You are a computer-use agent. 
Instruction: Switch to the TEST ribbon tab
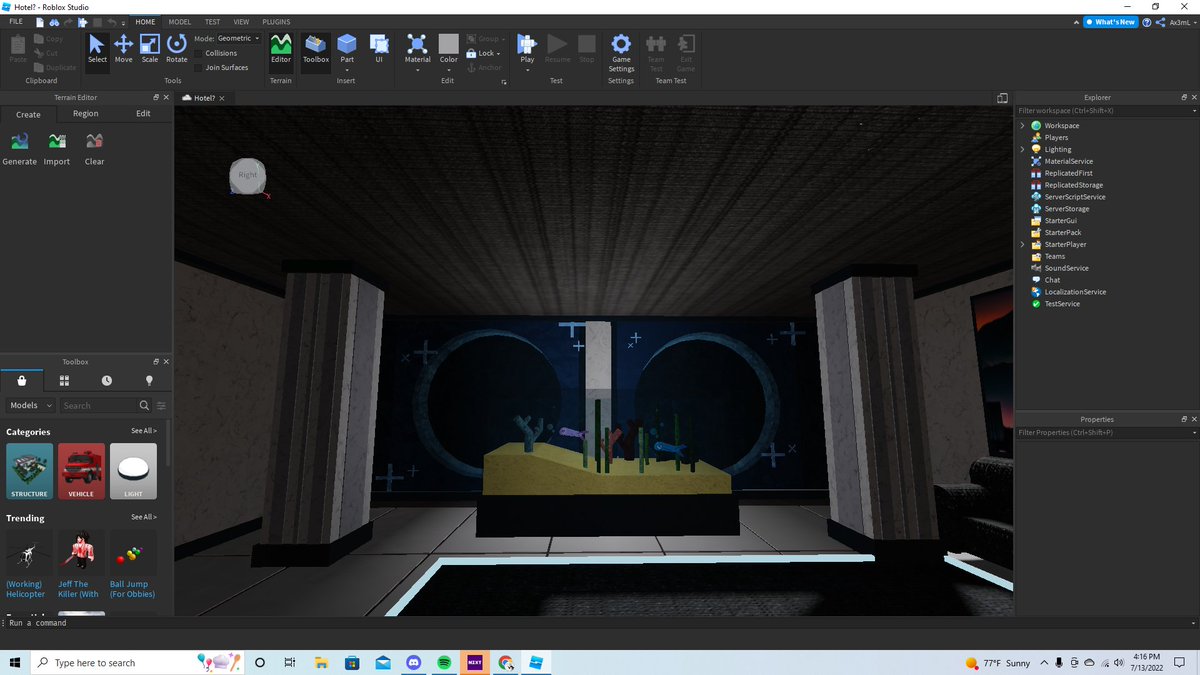tap(213, 21)
